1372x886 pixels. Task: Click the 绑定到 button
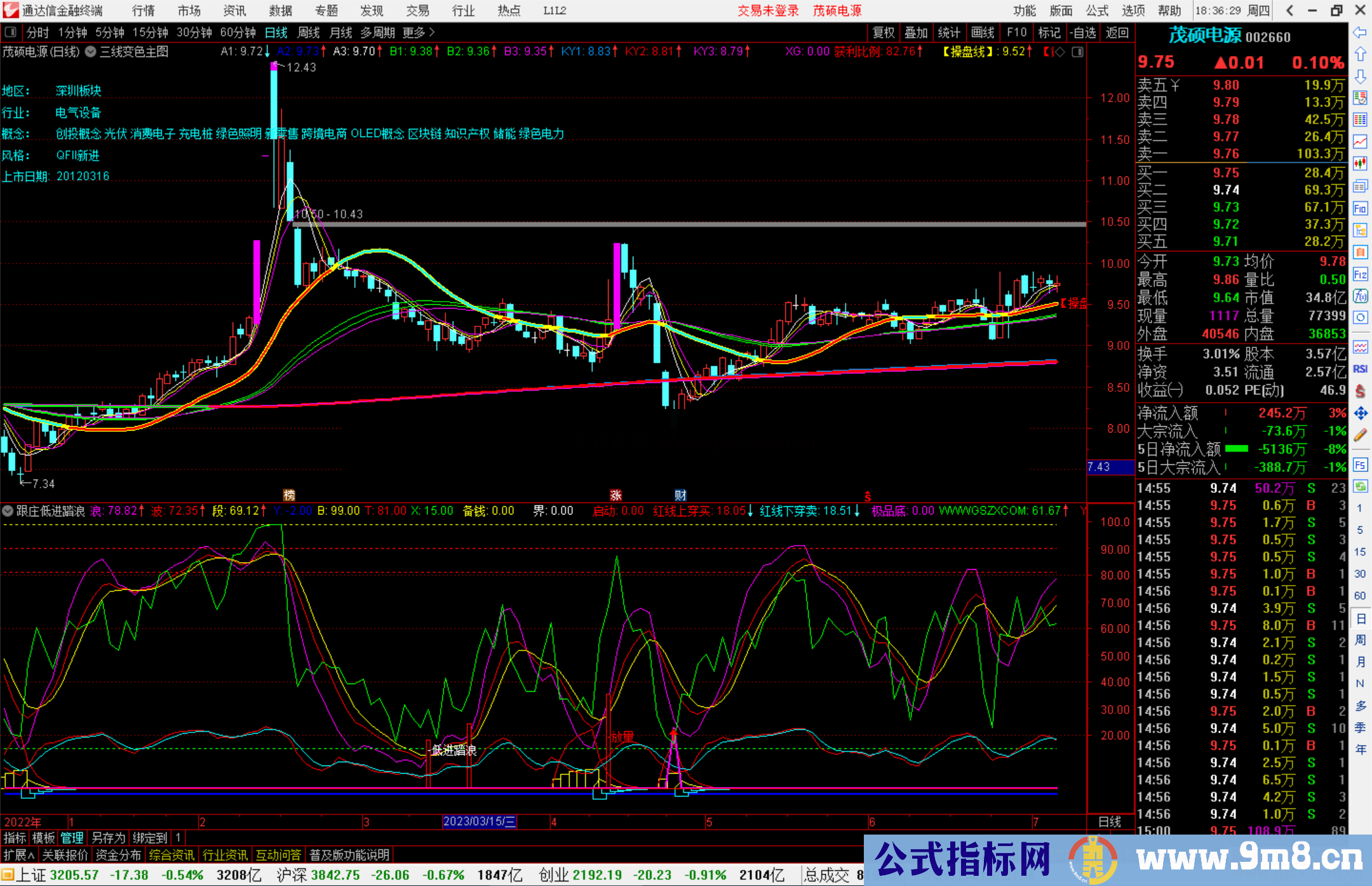pos(150,838)
